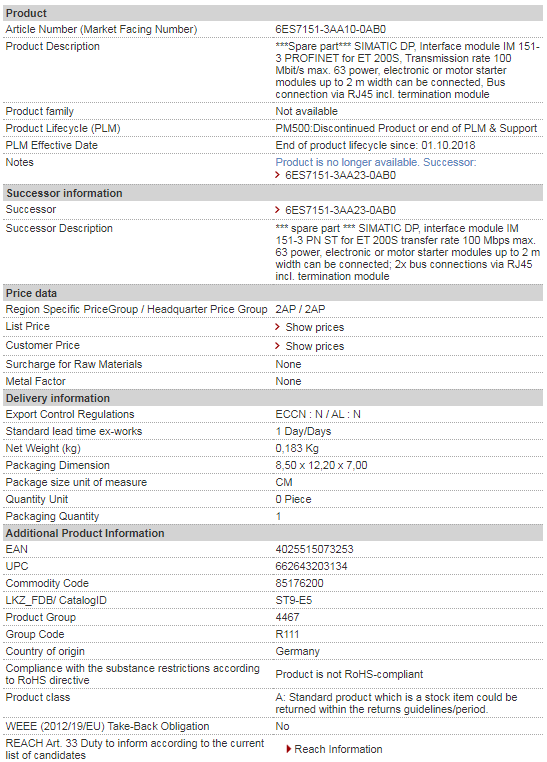Click the Additional Product Information header

coord(273,533)
